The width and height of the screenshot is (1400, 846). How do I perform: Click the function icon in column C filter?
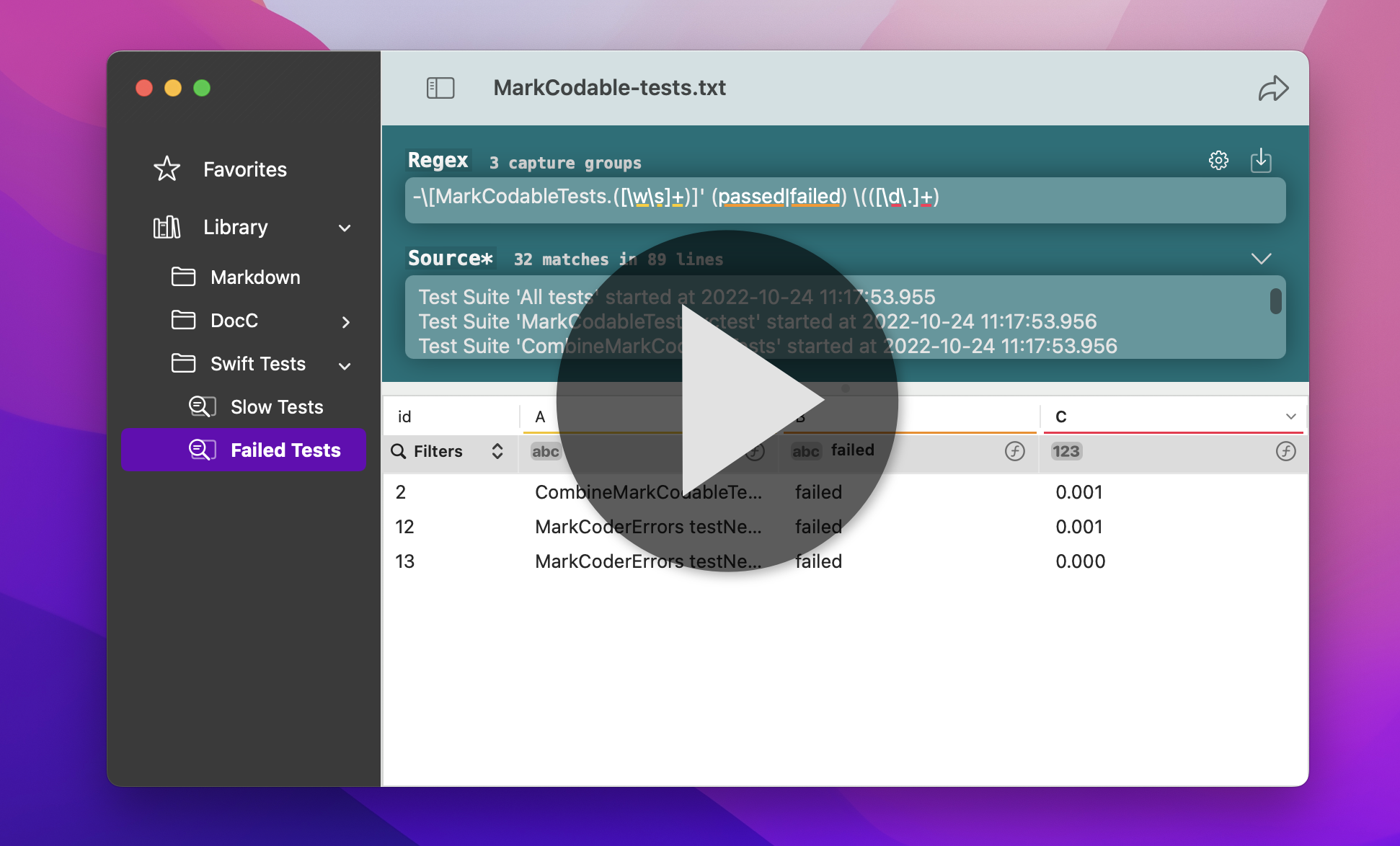[1285, 451]
